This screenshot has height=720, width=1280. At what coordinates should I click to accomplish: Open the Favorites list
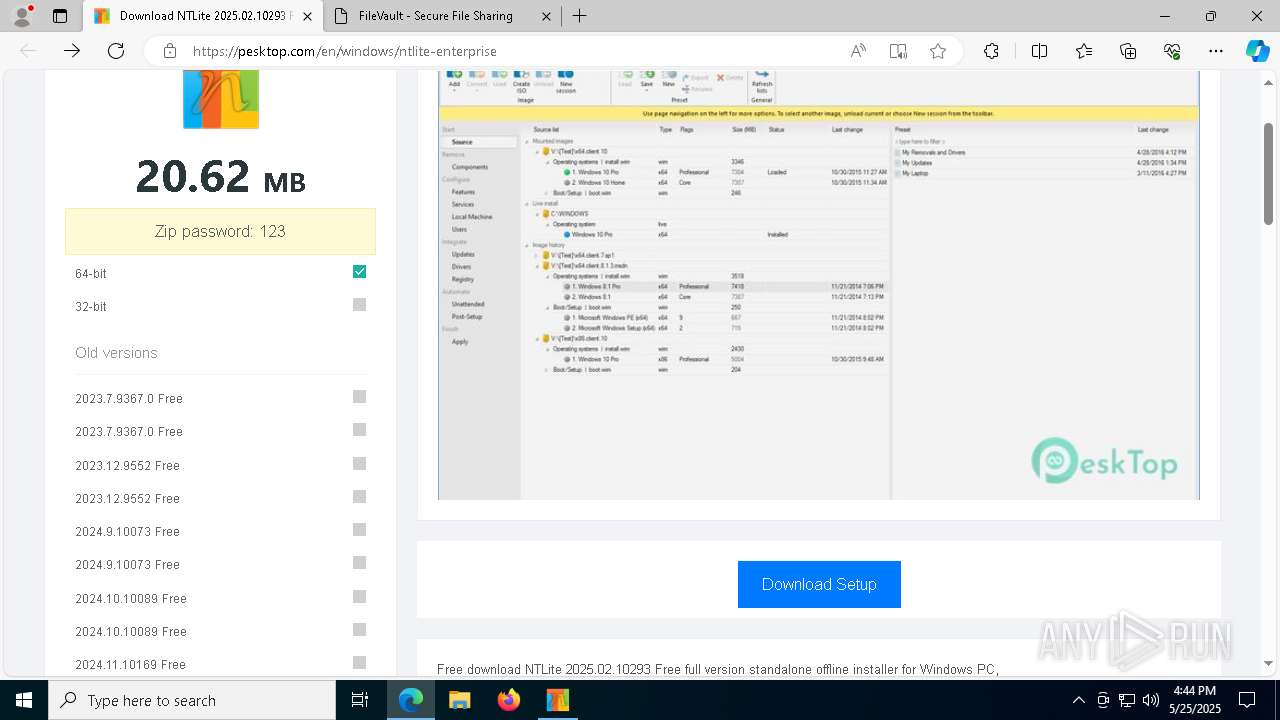(1084, 51)
